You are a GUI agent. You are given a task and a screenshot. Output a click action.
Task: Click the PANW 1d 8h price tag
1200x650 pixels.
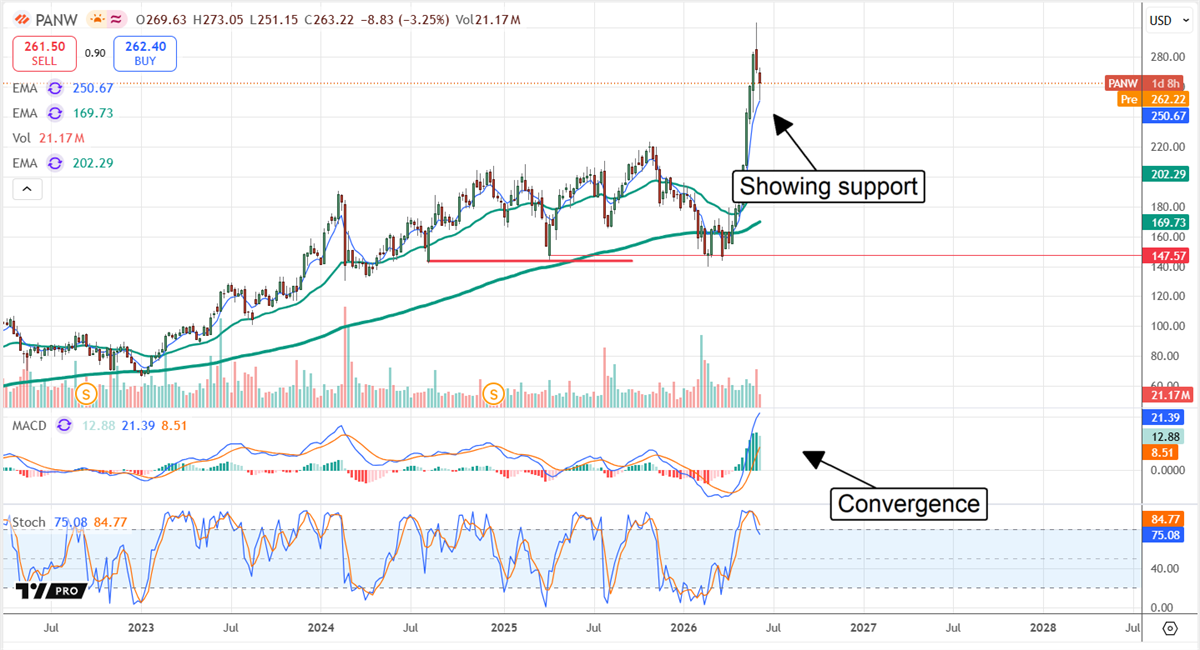(x=1146, y=83)
